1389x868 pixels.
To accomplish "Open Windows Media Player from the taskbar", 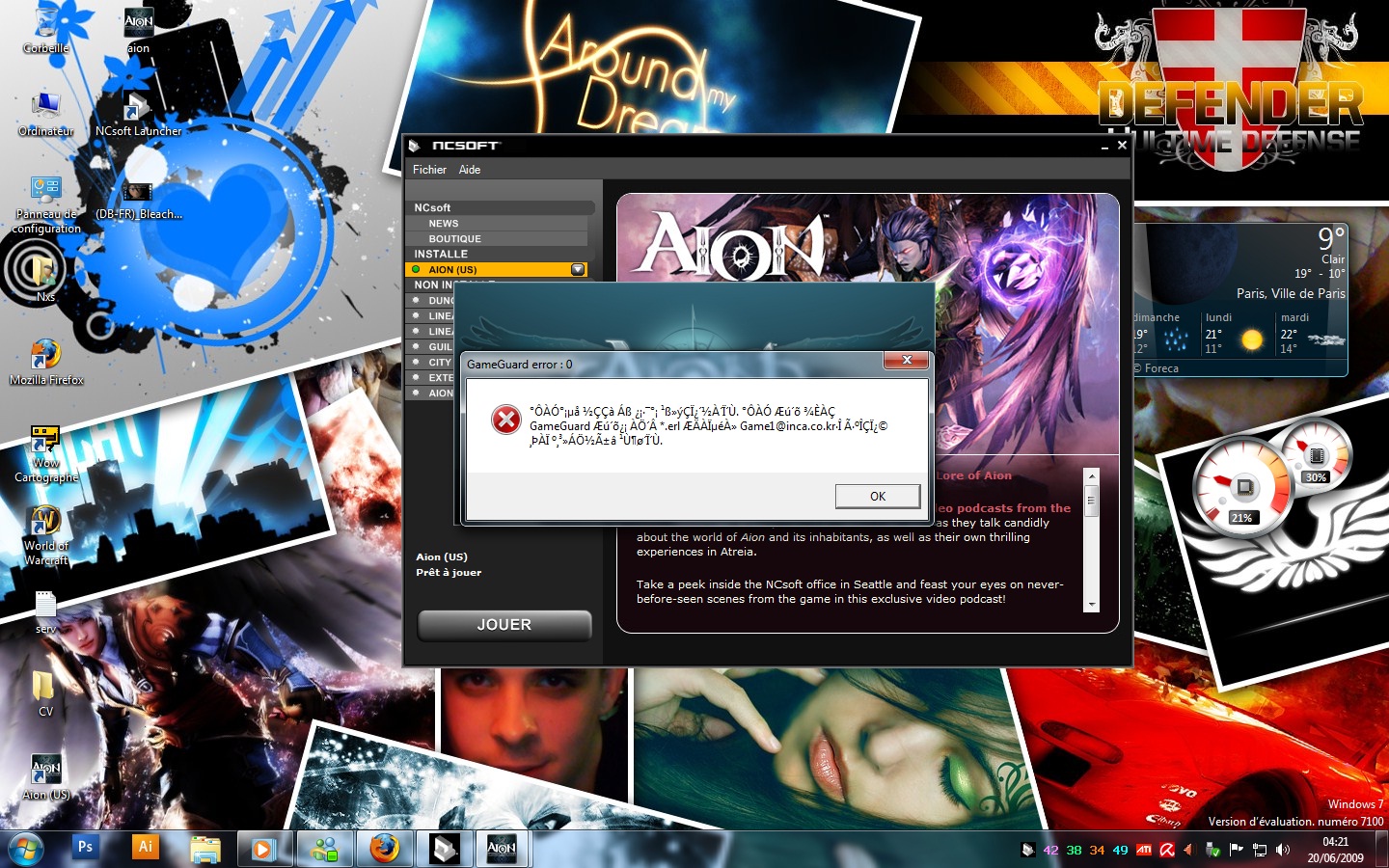I will tap(263, 849).
